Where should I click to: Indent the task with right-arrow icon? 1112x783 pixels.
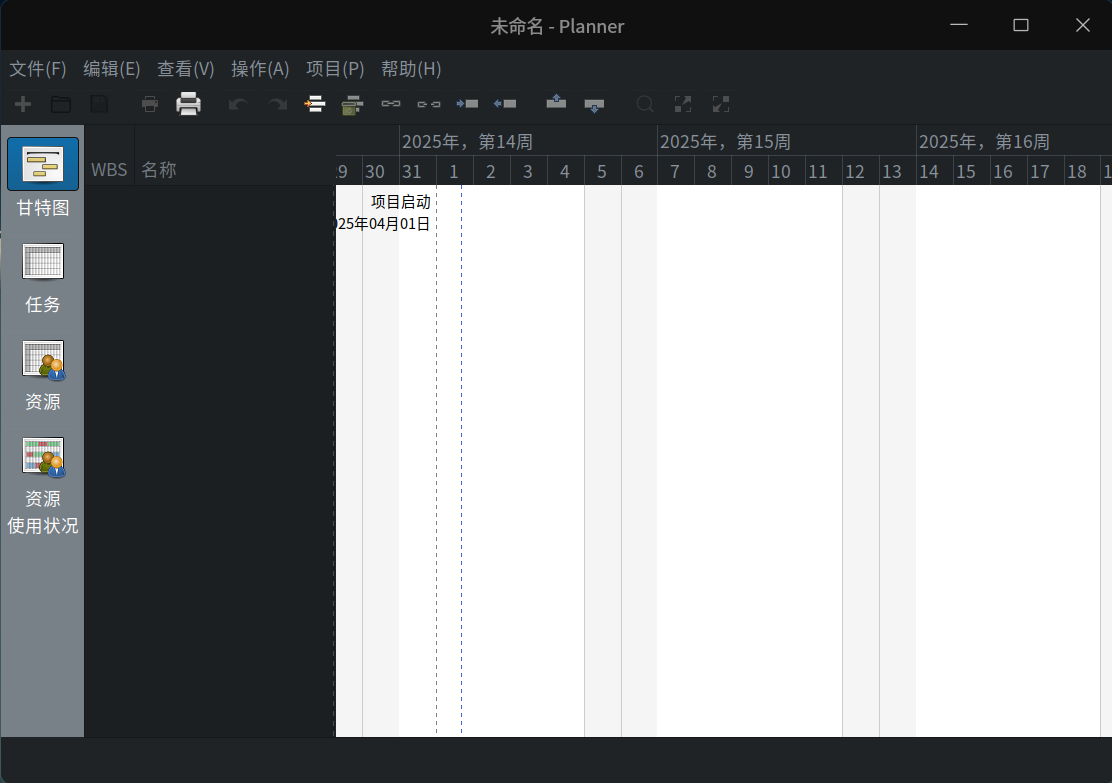point(467,104)
